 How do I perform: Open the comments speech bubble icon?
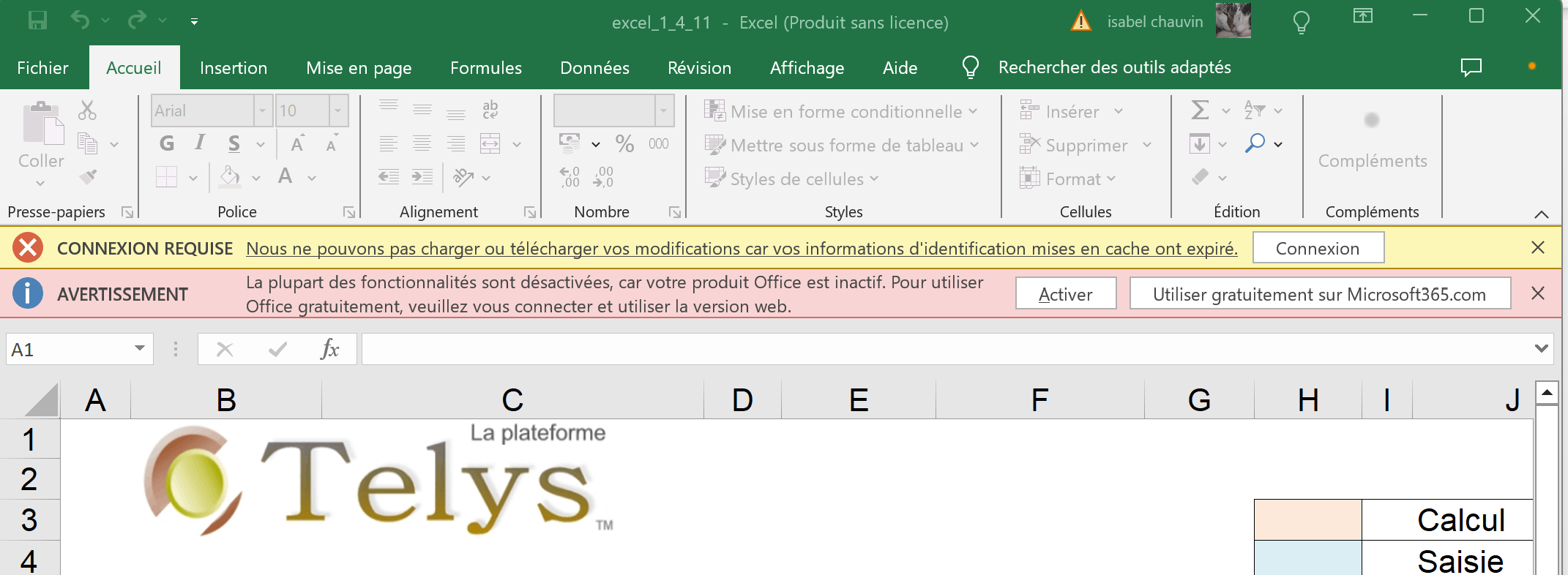click(1471, 67)
